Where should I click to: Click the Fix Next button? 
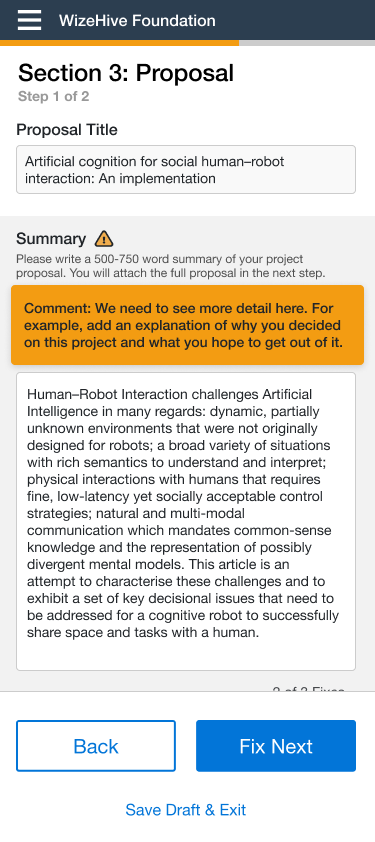click(x=276, y=746)
